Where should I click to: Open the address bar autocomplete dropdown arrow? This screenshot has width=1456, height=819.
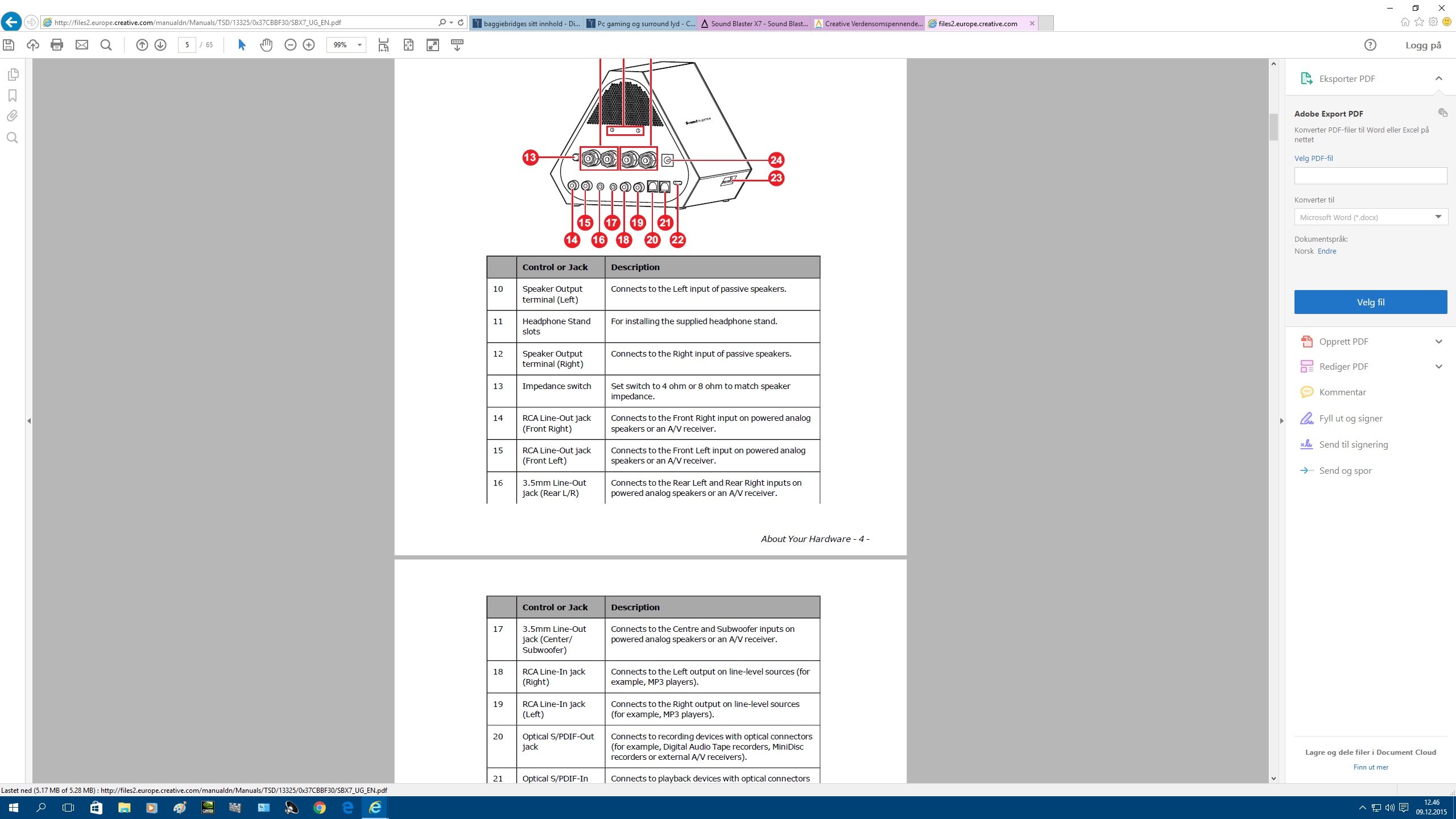click(x=452, y=23)
